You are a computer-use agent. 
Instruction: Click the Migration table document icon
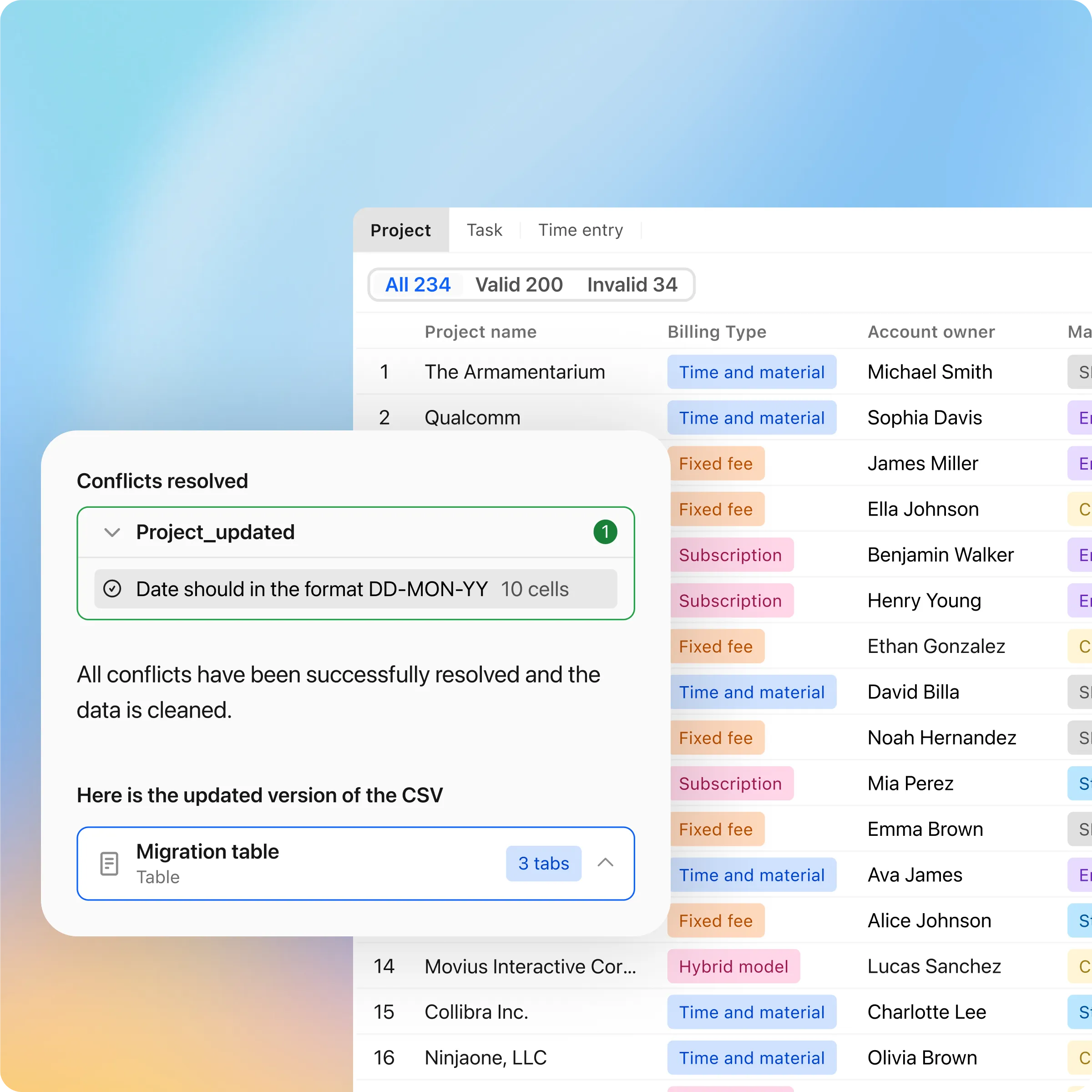pyautogui.click(x=109, y=863)
